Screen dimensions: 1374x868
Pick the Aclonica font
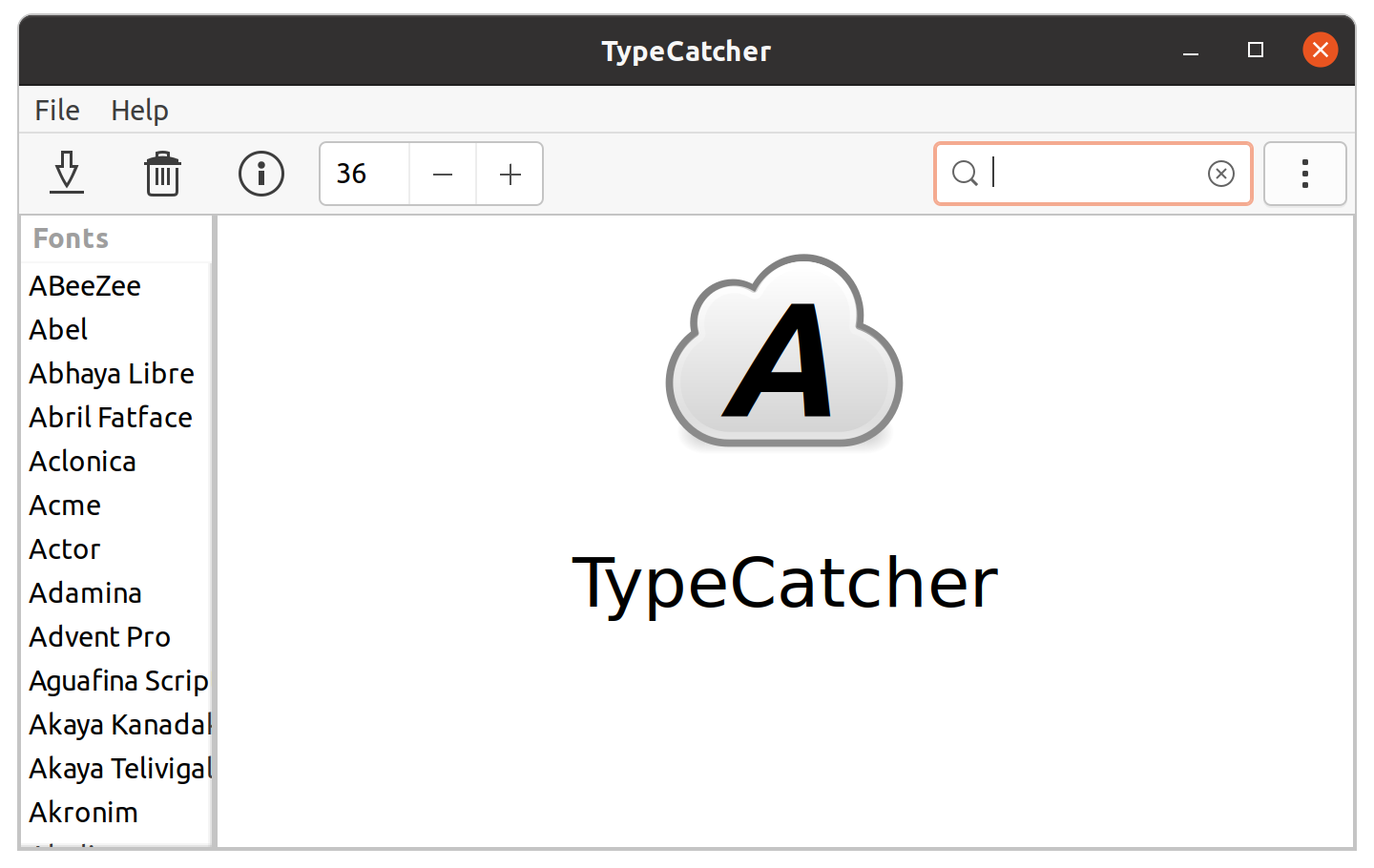[x=115, y=462]
